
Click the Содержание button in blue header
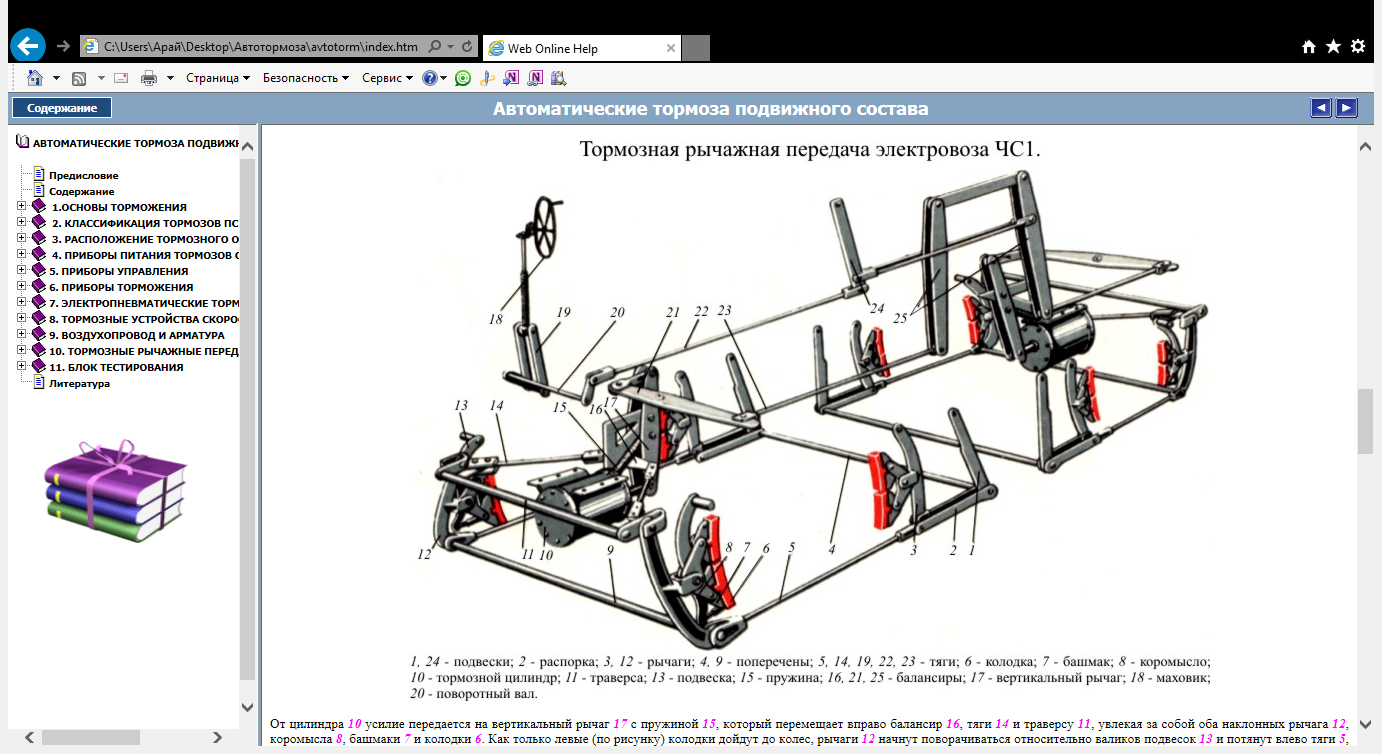point(62,108)
